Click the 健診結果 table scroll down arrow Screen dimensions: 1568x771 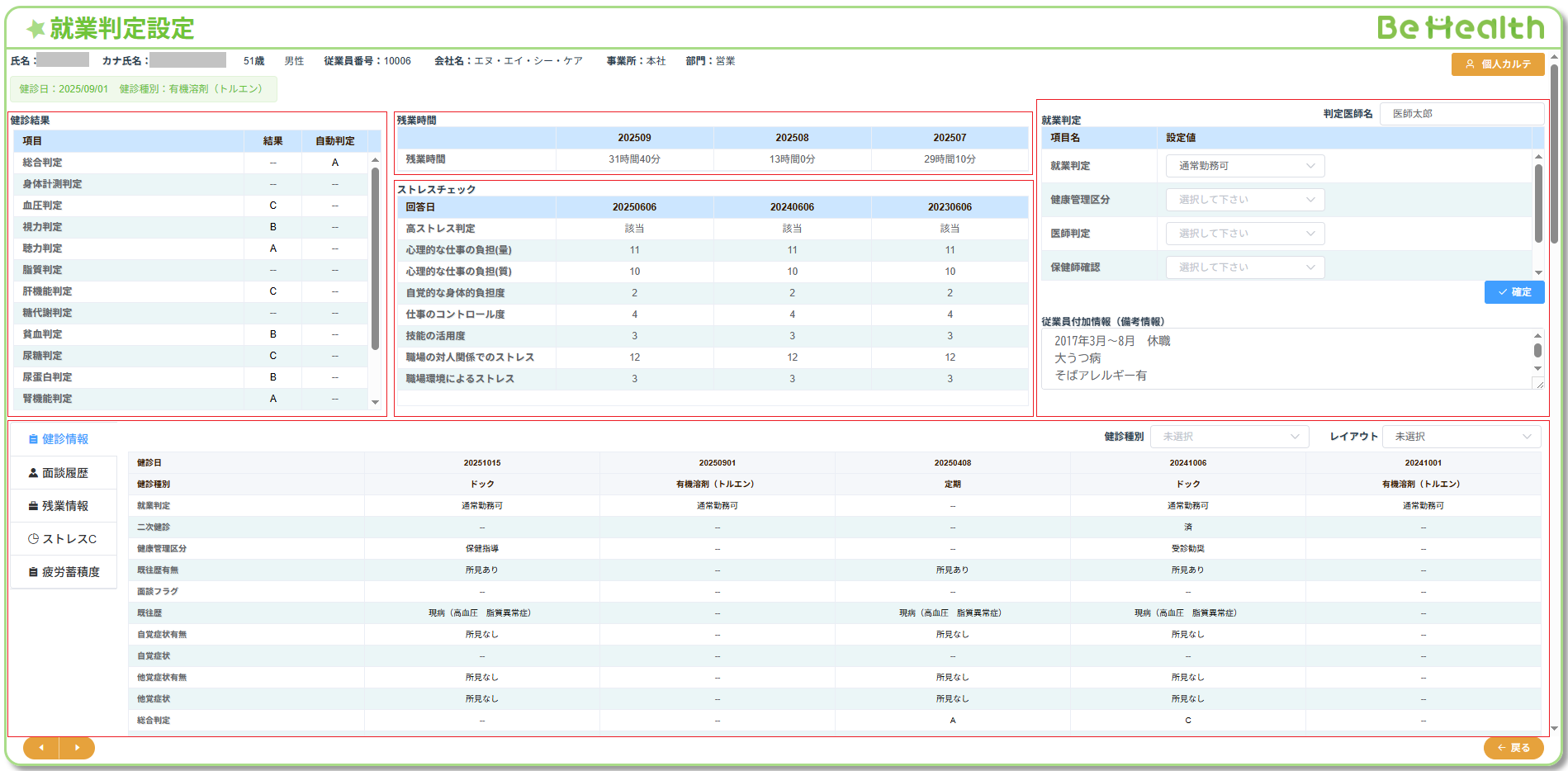coord(375,403)
